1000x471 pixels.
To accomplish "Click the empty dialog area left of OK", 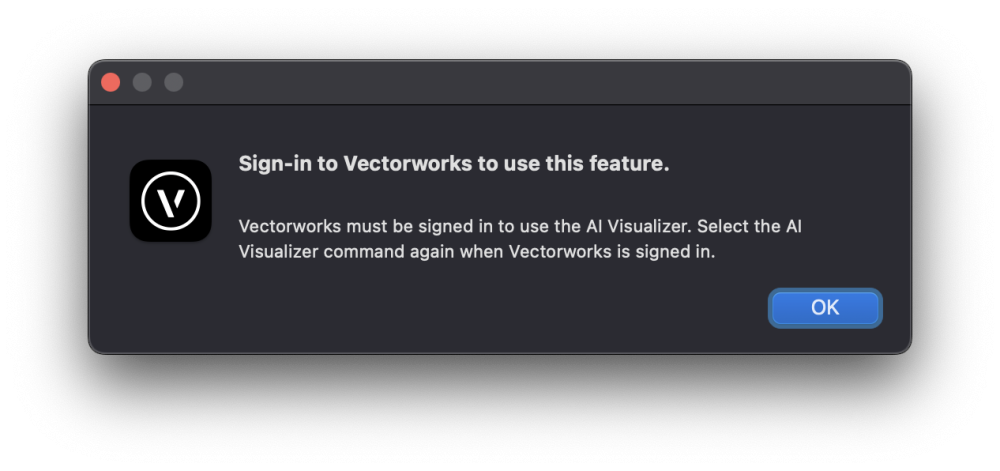I will (x=500, y=308).
